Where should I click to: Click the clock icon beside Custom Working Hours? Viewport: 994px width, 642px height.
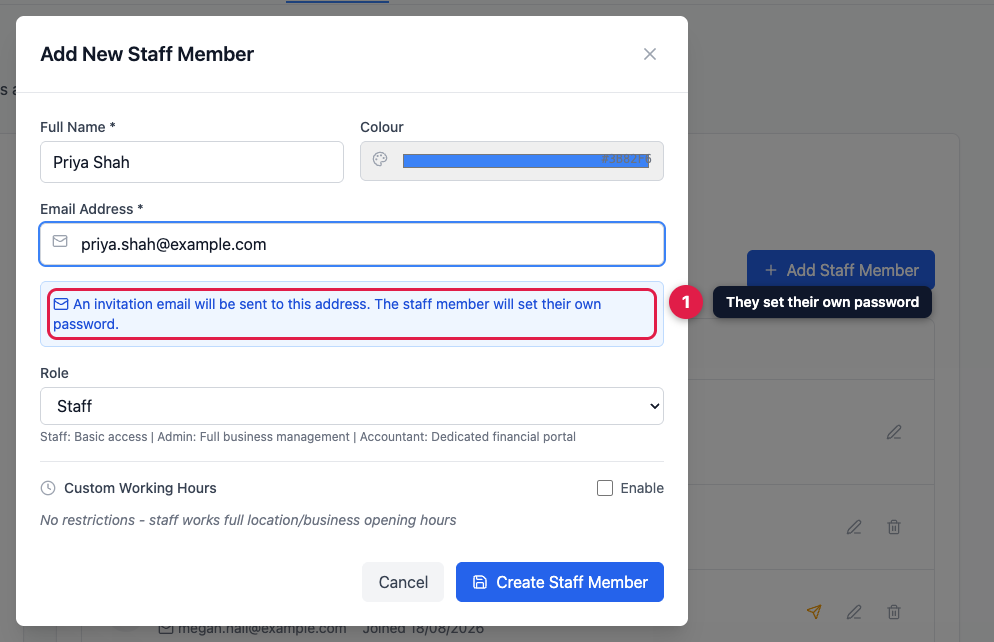coord(48,488)
